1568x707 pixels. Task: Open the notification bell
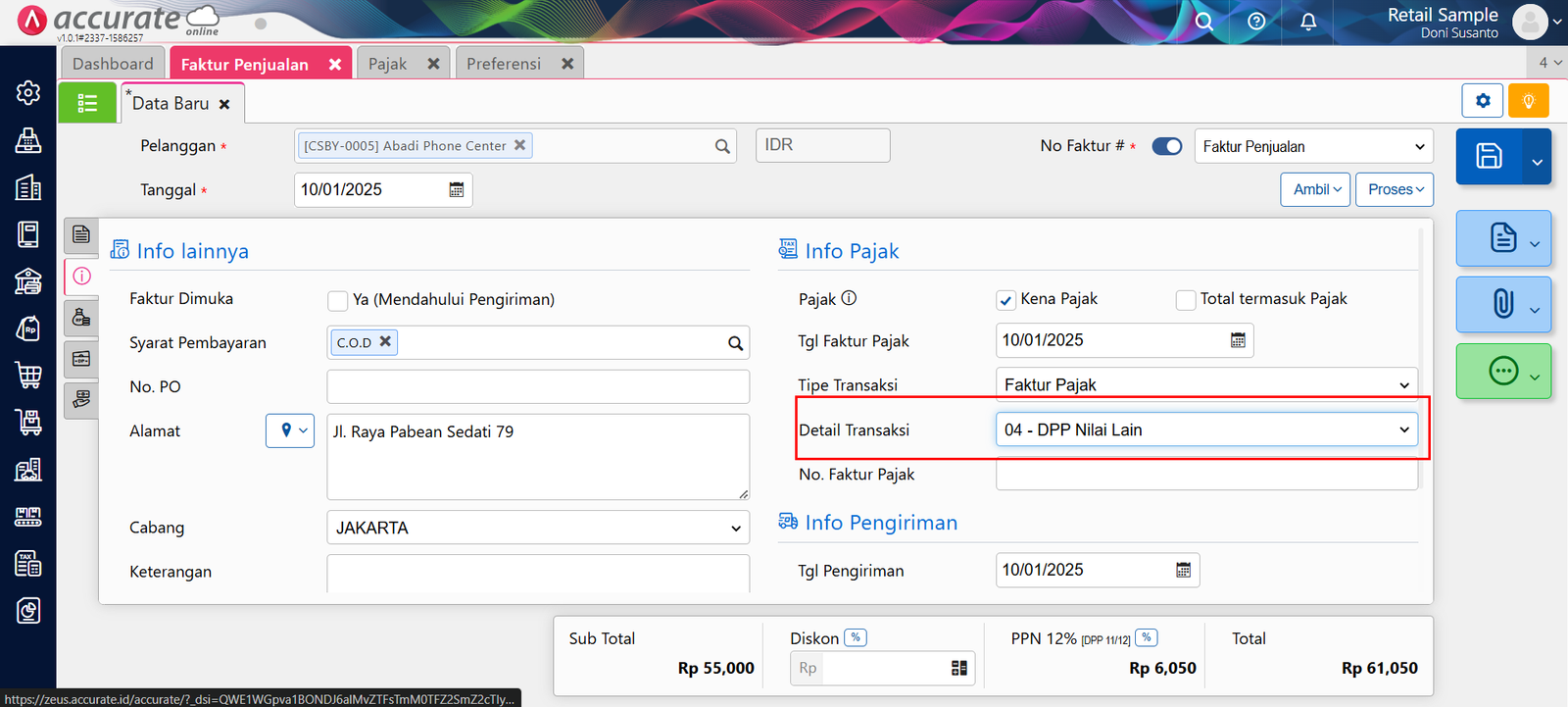(1308, 22)
